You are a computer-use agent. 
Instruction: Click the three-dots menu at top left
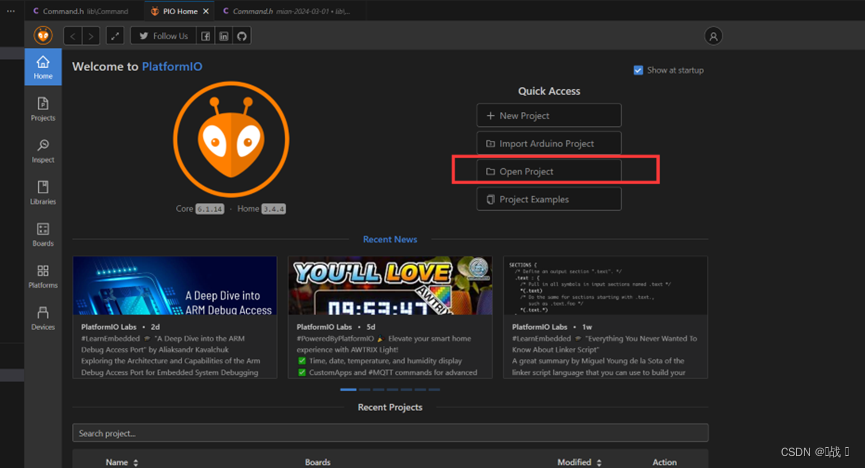(11, 11)
